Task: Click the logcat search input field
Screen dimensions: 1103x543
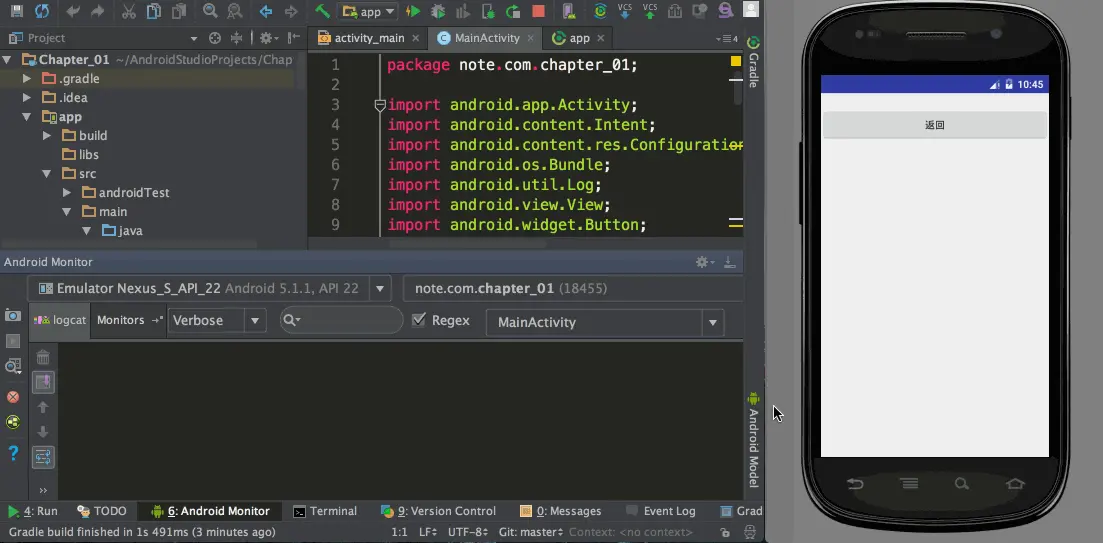Action: [342, 320]
